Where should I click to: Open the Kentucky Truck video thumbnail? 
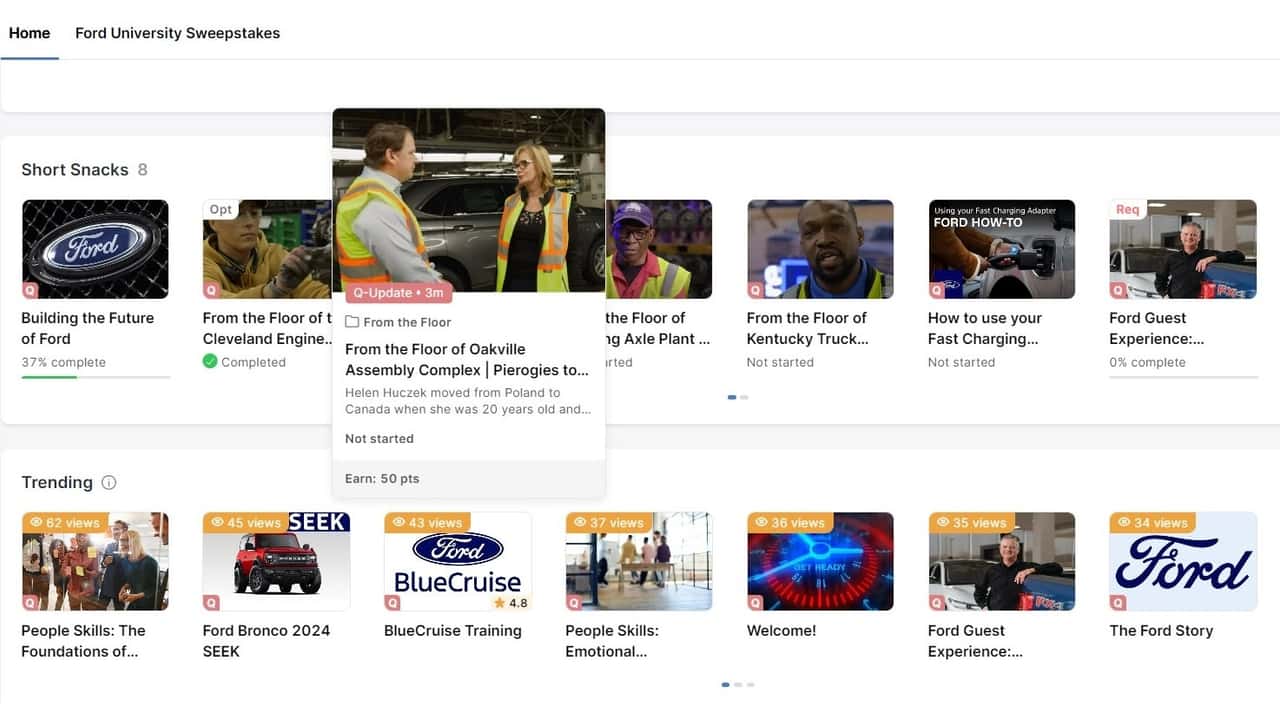821,249
